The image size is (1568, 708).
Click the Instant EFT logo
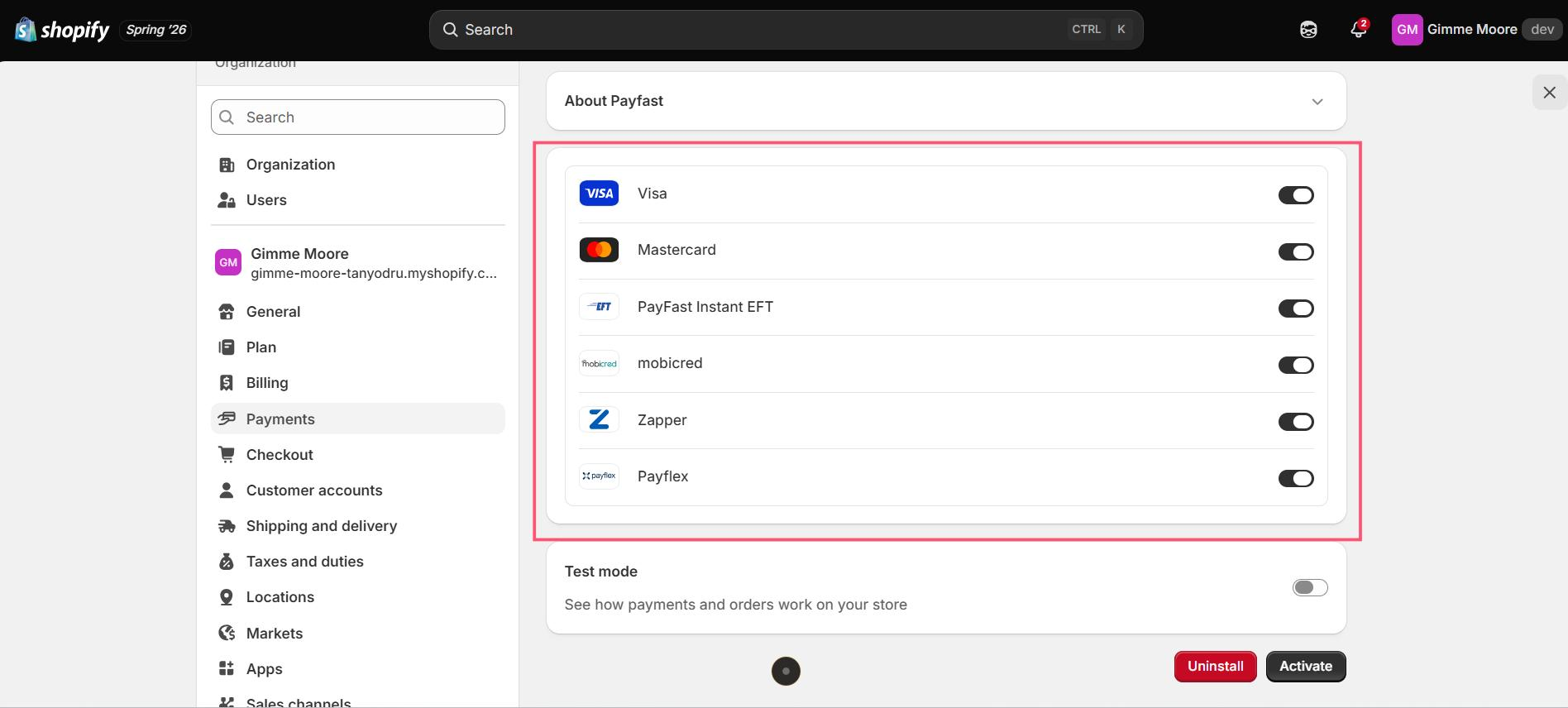(599, 307)
